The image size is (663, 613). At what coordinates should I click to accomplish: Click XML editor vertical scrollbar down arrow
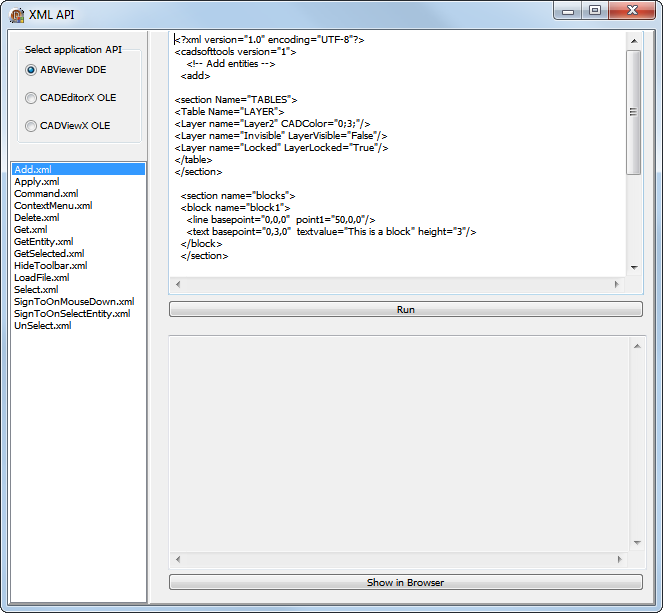(x=634, y=268)
